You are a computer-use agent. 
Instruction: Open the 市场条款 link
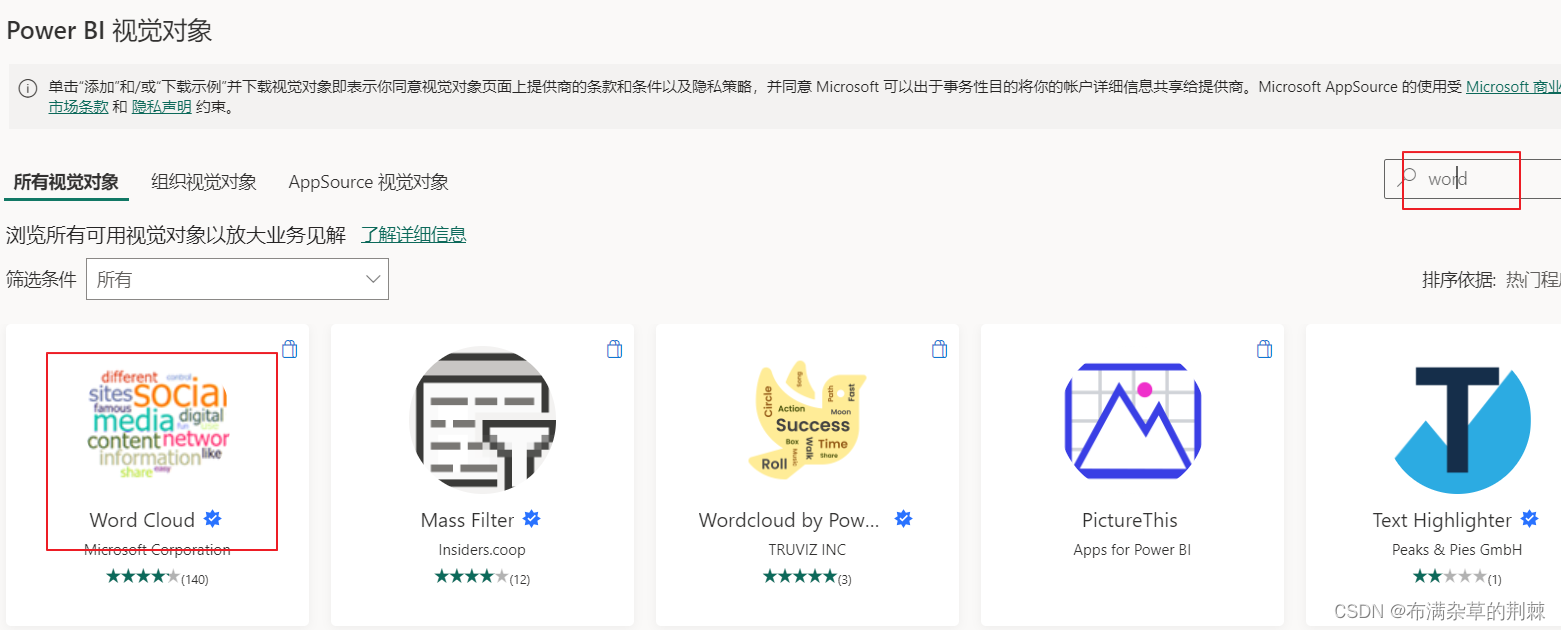pos(78,106)
